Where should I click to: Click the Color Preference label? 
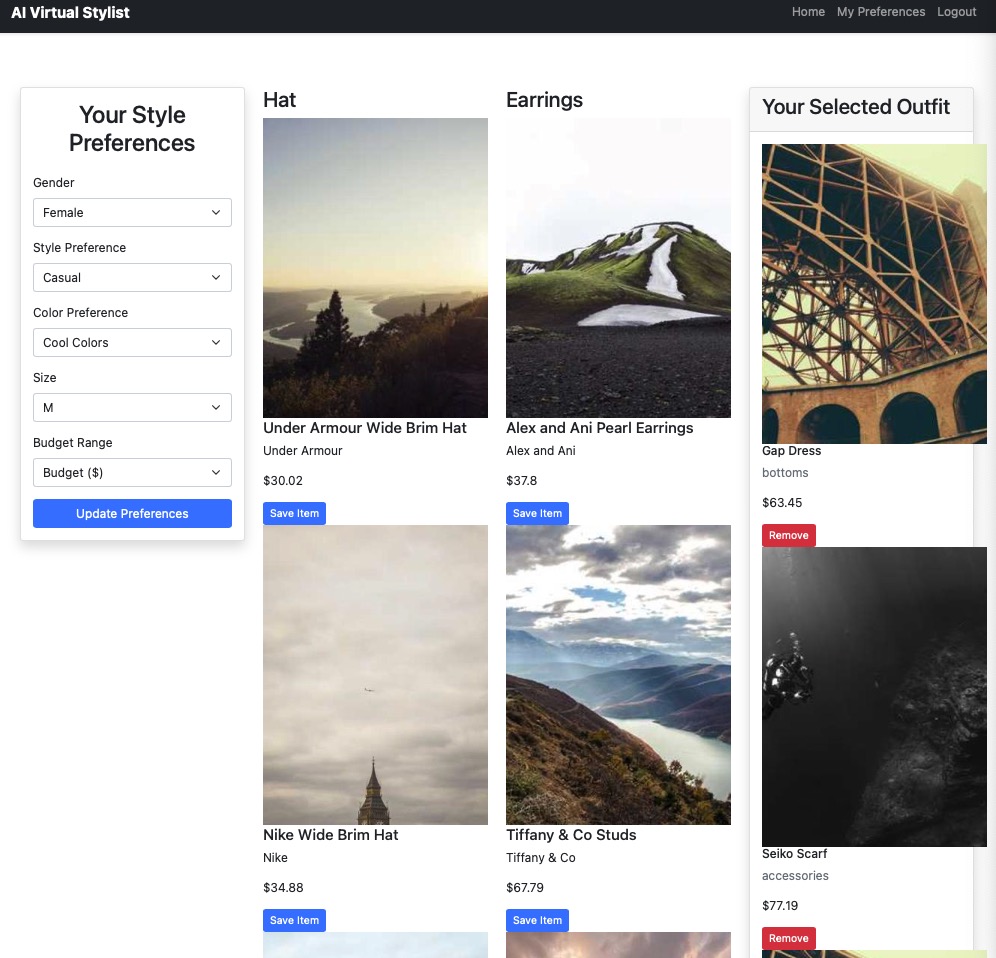[x=81, y=313]
